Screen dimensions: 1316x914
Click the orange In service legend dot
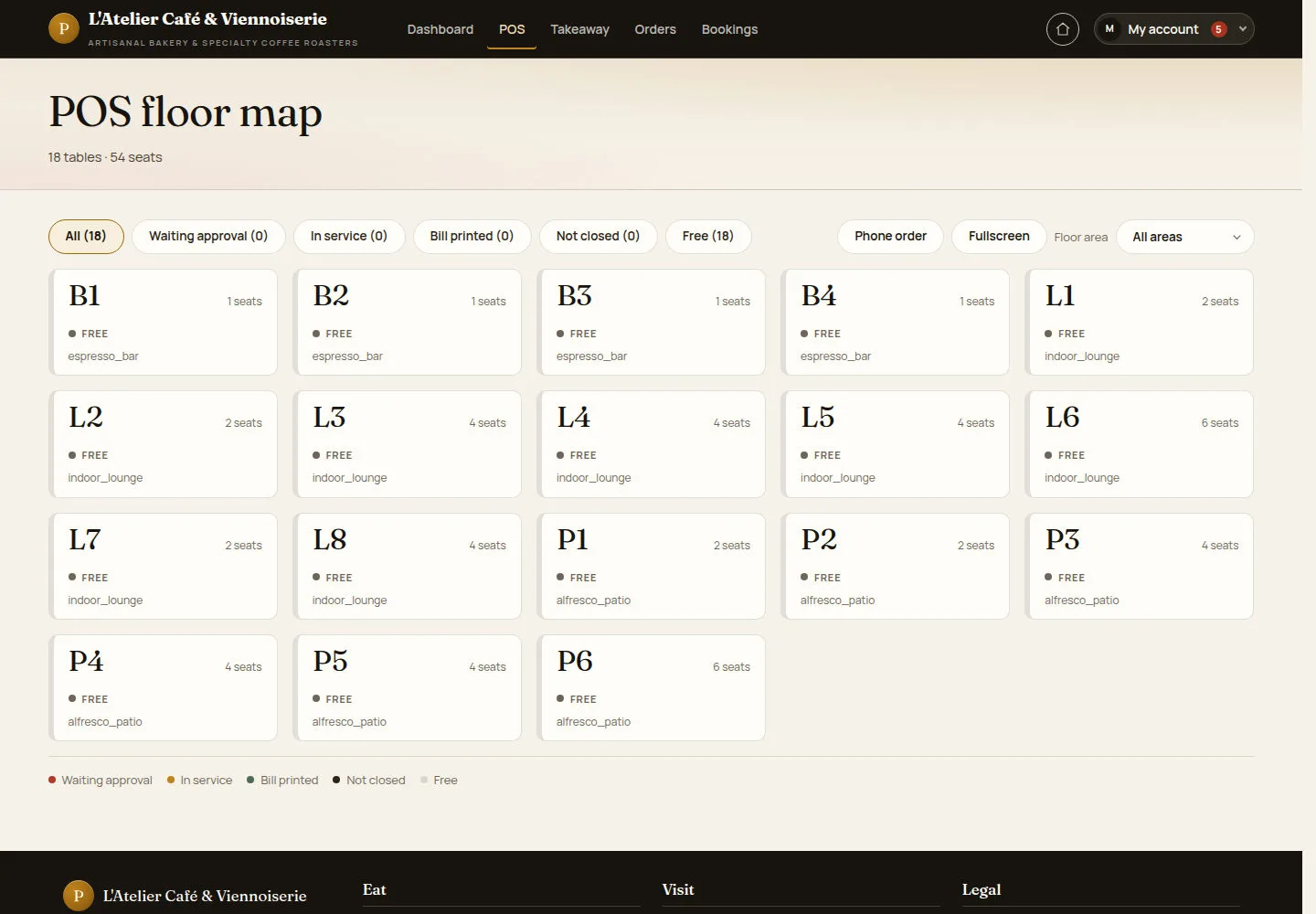click(171, 780)
